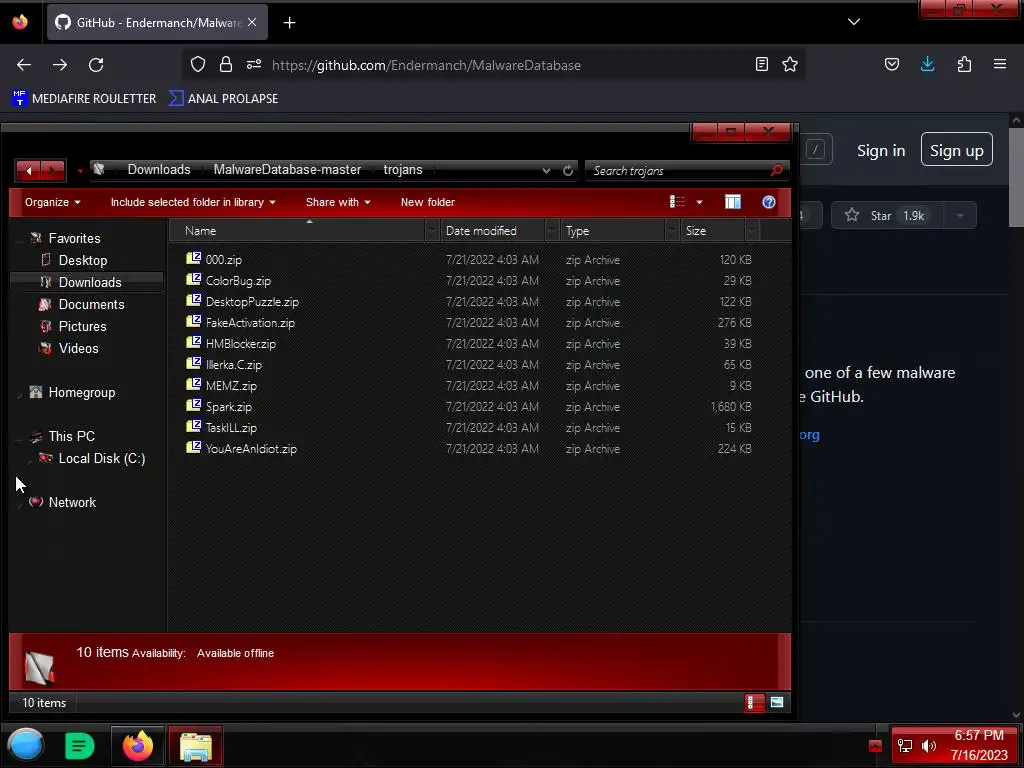Screen dimensions: 1024x768
Task: Click the GitHub page vertical scrollbar
Action: 1016,178
